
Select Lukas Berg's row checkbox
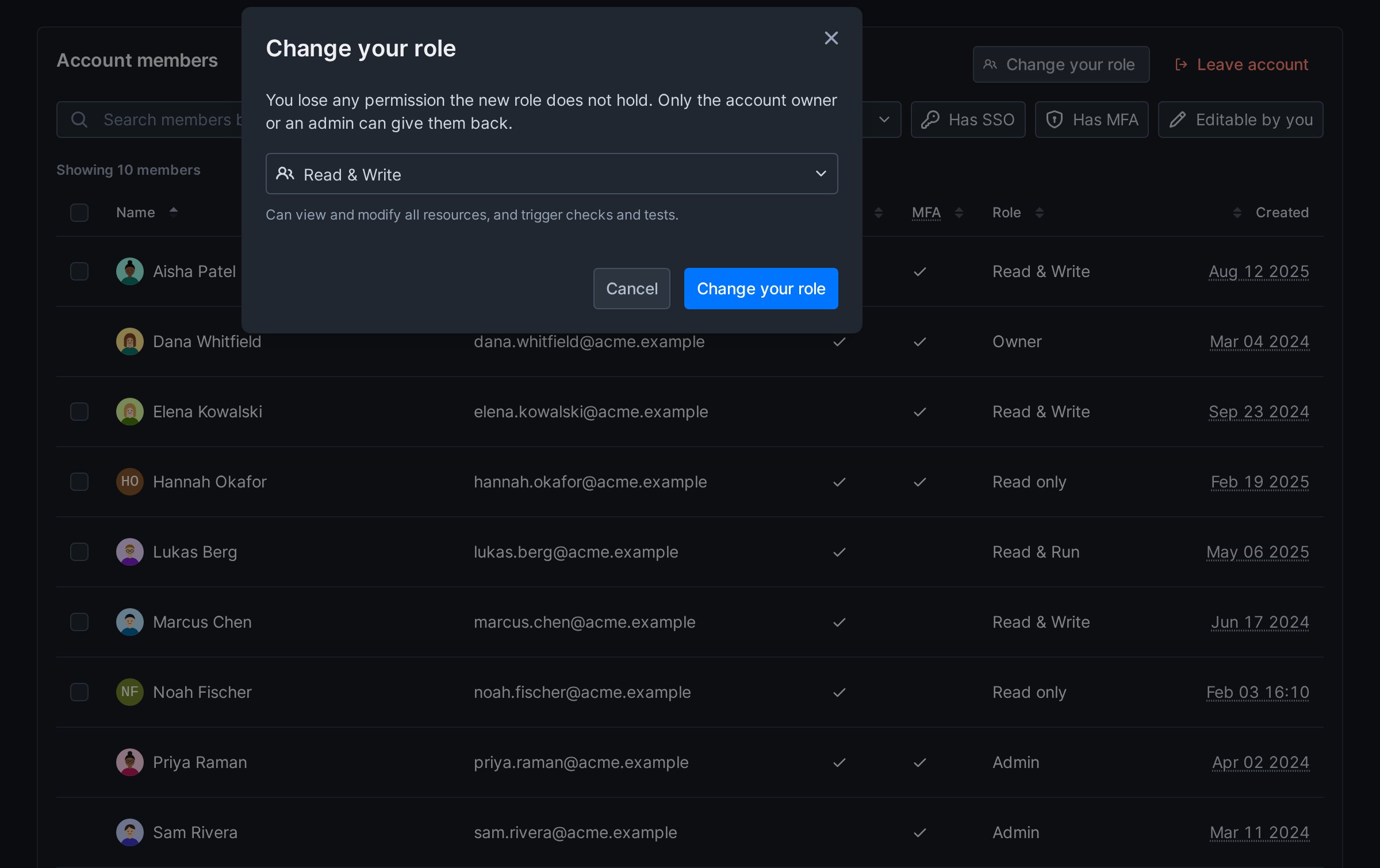(x=79, y=552)
